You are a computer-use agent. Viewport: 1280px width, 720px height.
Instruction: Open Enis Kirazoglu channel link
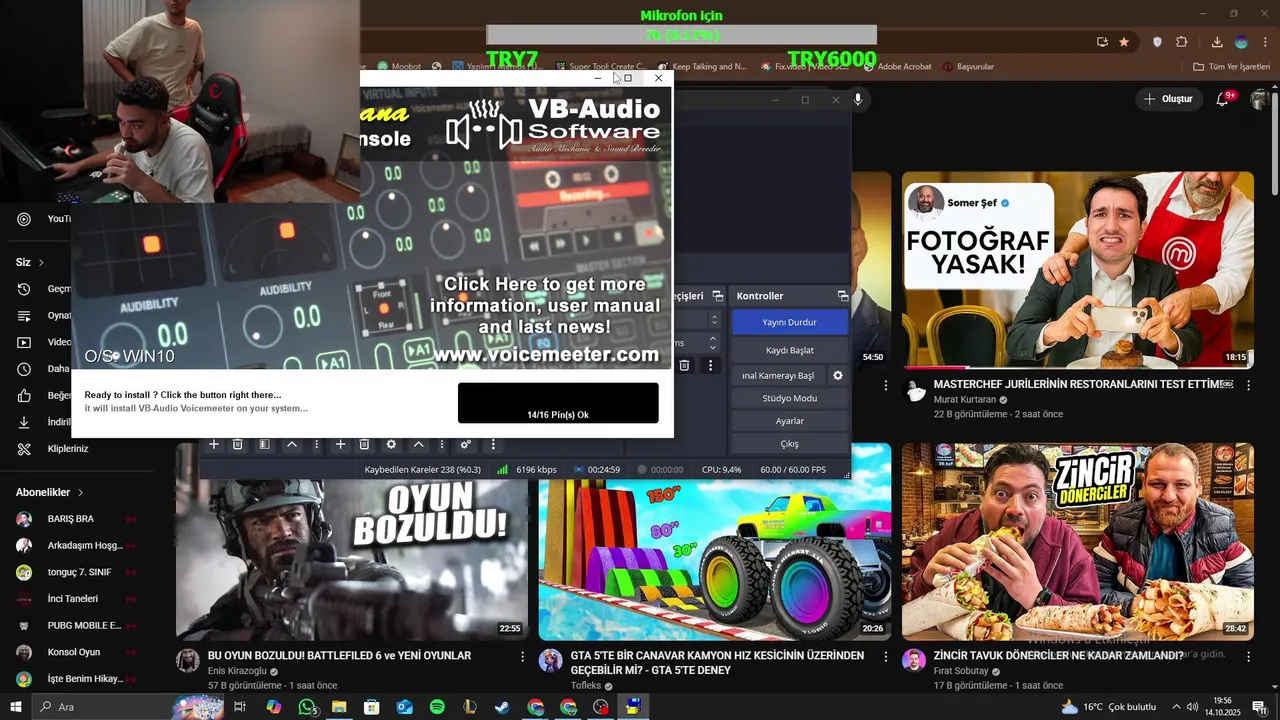click(x=236, y=671)
